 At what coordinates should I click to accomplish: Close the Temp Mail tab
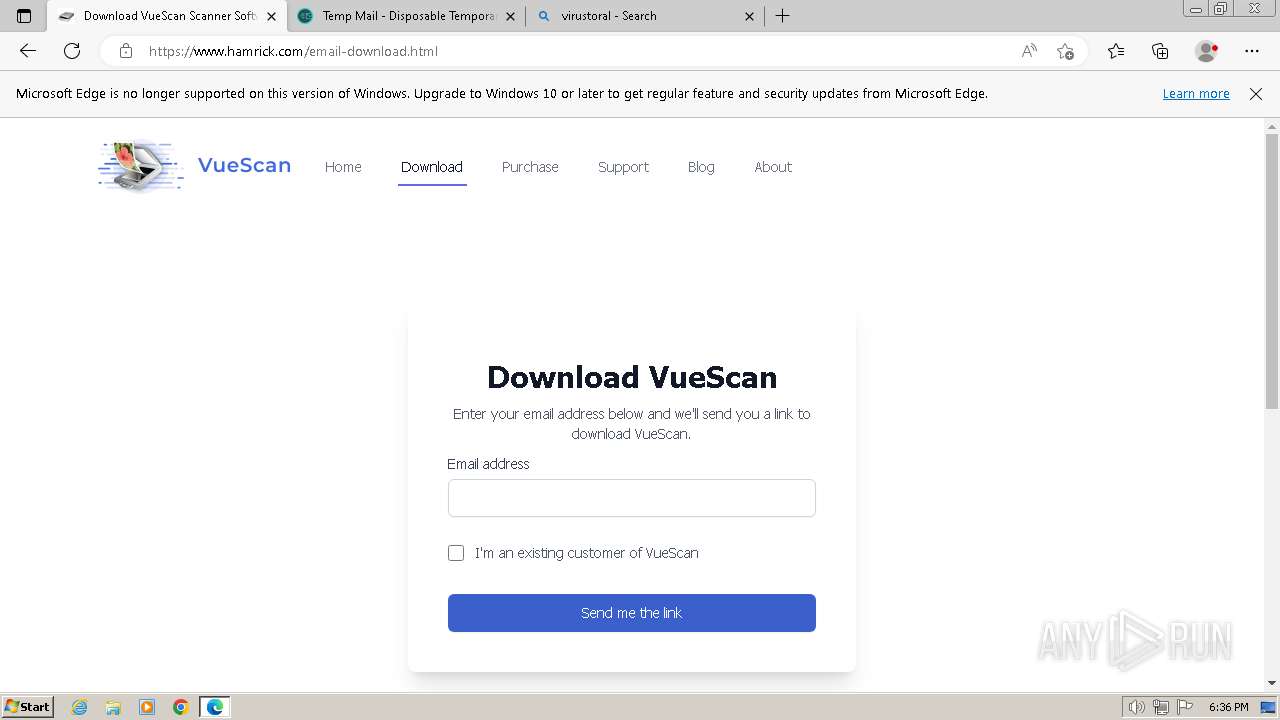510,16
